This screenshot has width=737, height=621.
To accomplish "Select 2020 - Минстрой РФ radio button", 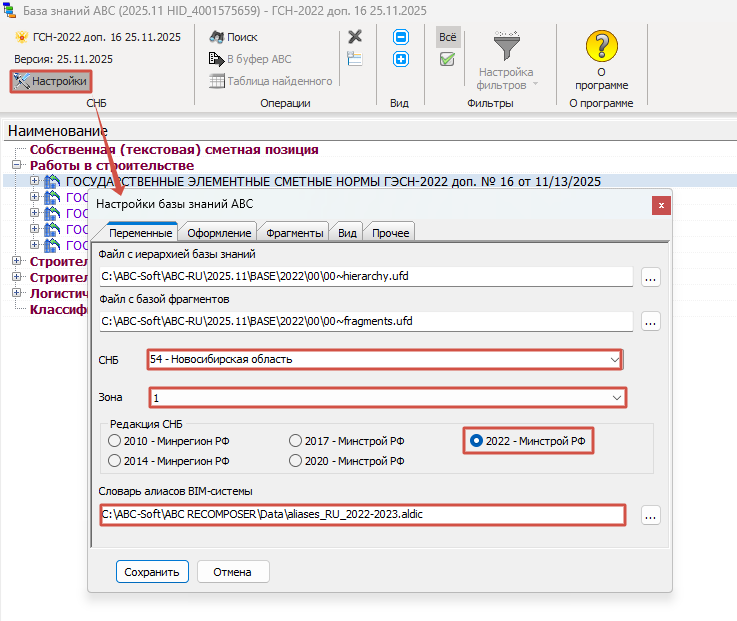I will pyautogui.click(x=295, y=461).
